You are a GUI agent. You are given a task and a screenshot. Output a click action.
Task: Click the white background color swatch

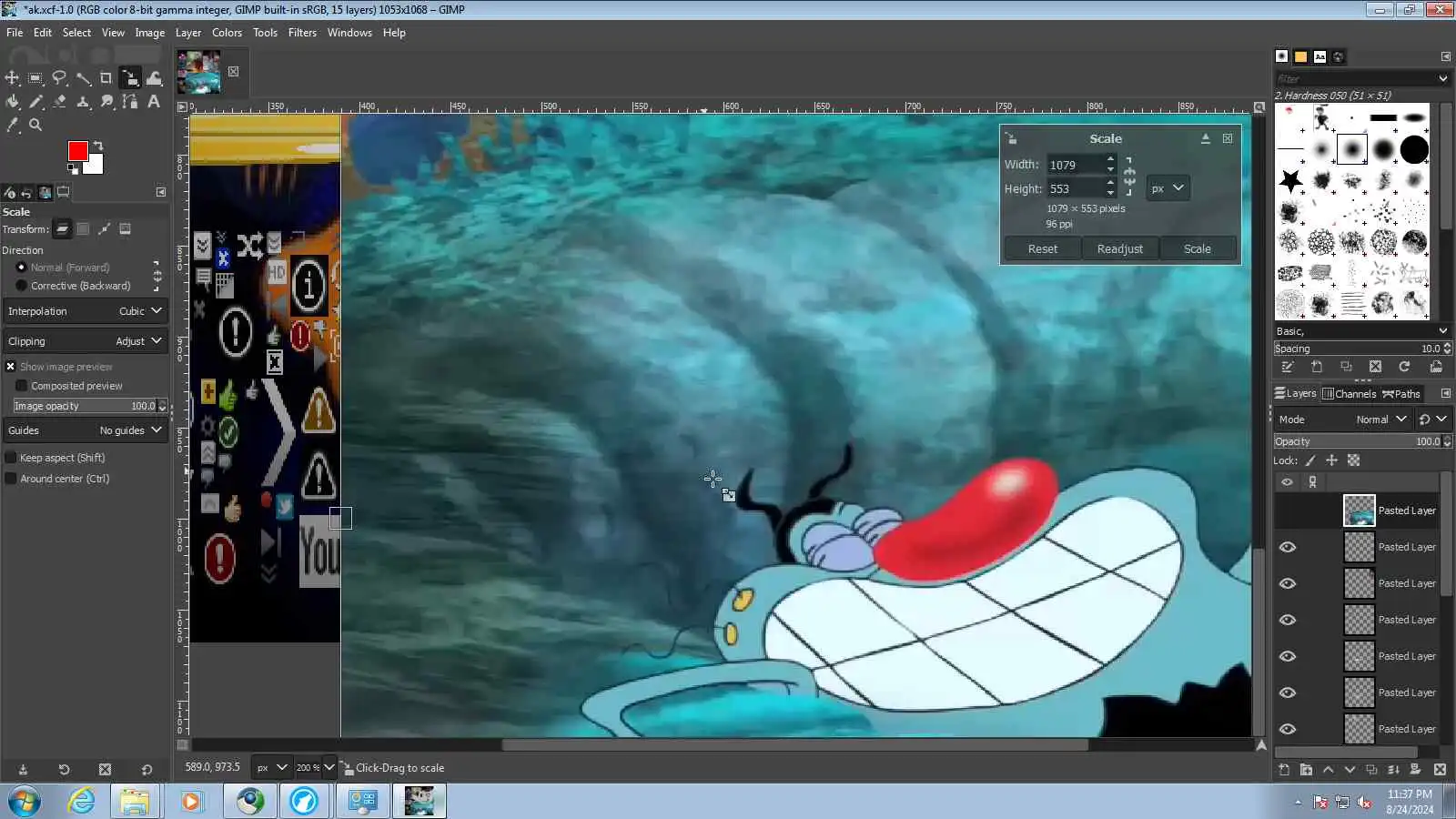coord(96,166)
